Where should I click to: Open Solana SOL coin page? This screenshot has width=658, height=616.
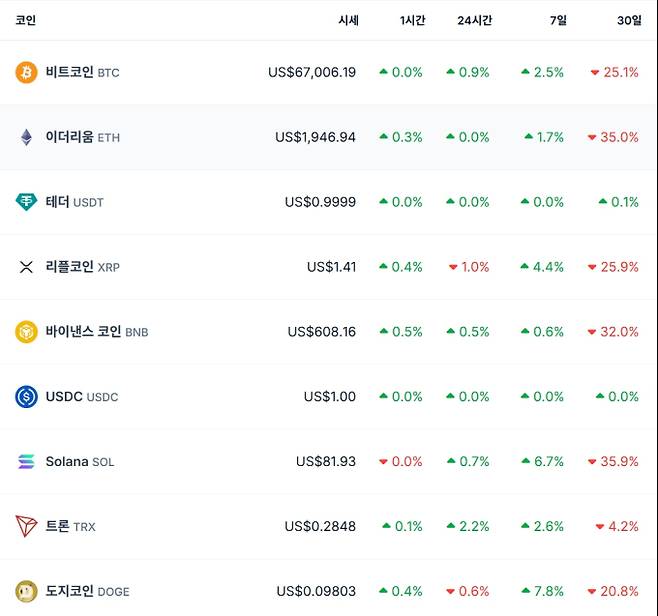coord(80,462)
